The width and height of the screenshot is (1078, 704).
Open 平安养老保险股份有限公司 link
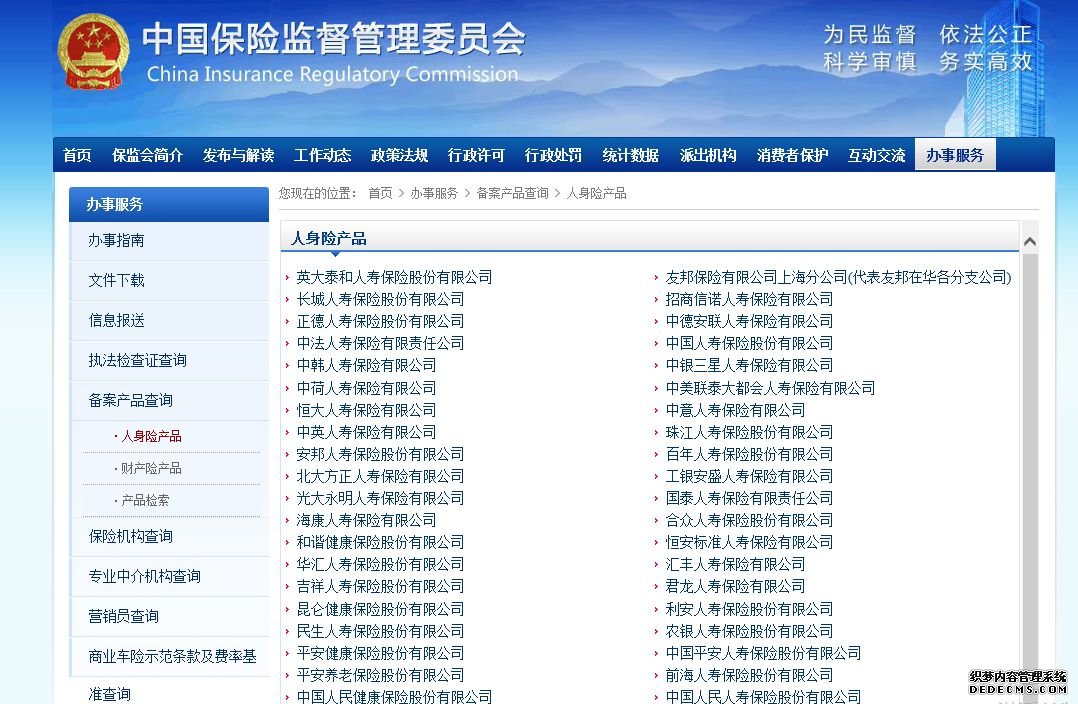pyautogui.click(x=380, y=674)
